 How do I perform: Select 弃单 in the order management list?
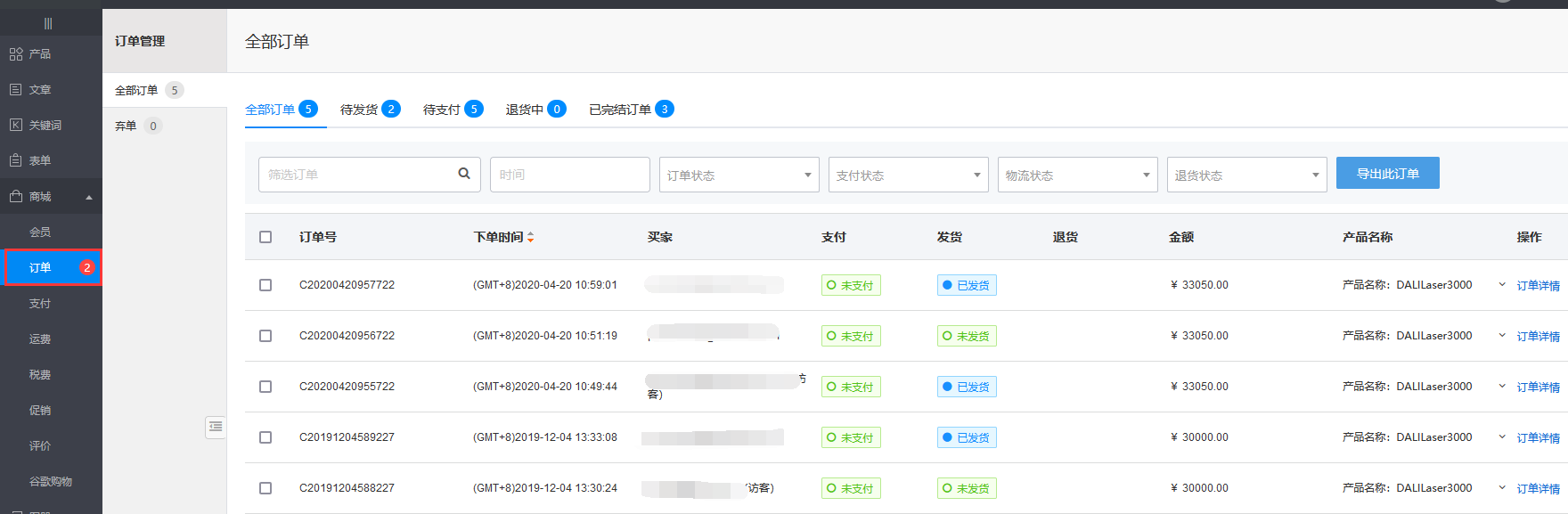point(126,126)
